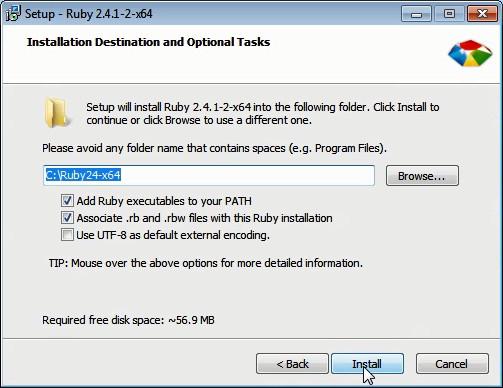Viewport: 503px width, 388px height.
Task: Click the Installation Destination and Optional Tasks heading
Action: click(x=148, y=42)
